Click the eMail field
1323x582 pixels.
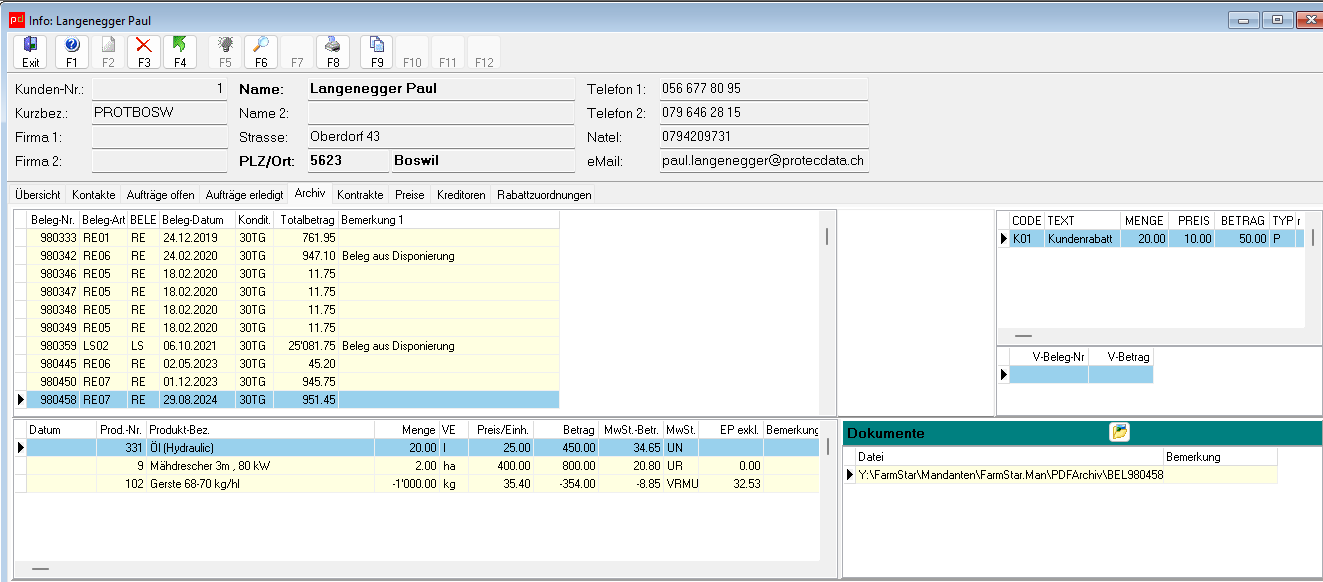(764, 161)
